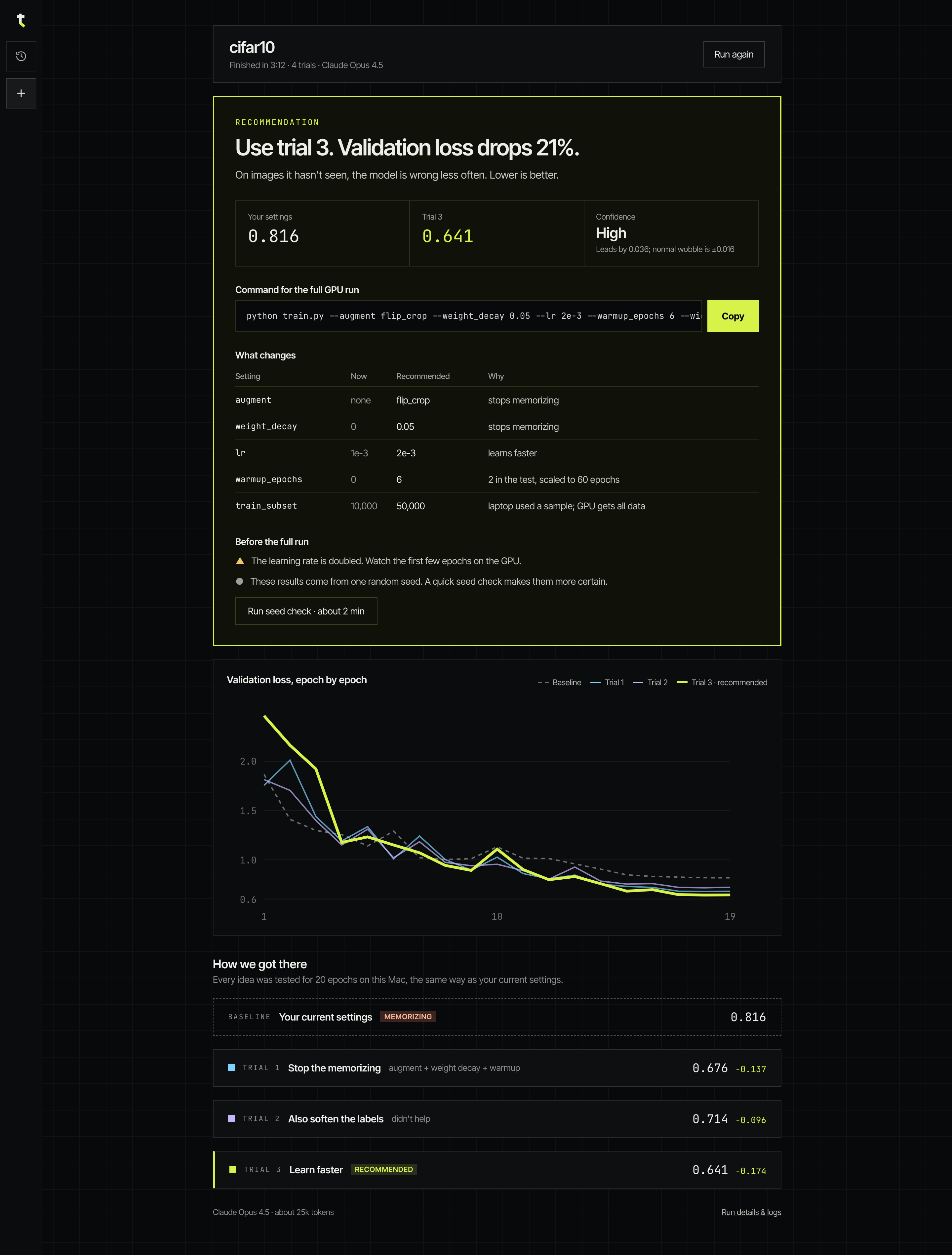Viewport: 952px width, 1255px height.
Task: Click the python train.py command field
Action: [x=468, y=316]
